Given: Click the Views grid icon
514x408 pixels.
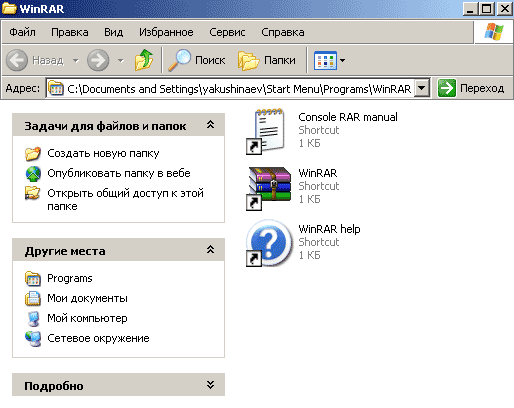Looking at the screenshot, I should 325,61.
